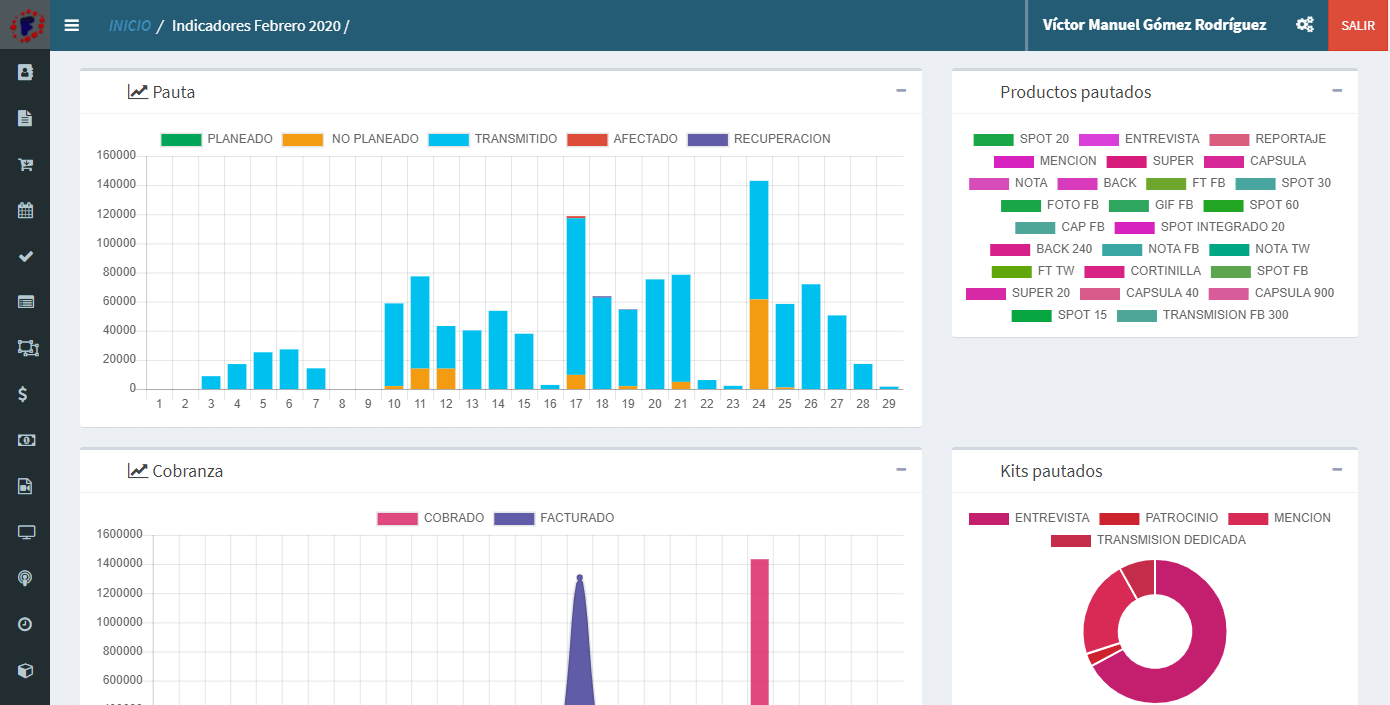This screenshot has height=705, width=1390.
Task: Open the money bill sidebar icon
Action: (25, 440)
